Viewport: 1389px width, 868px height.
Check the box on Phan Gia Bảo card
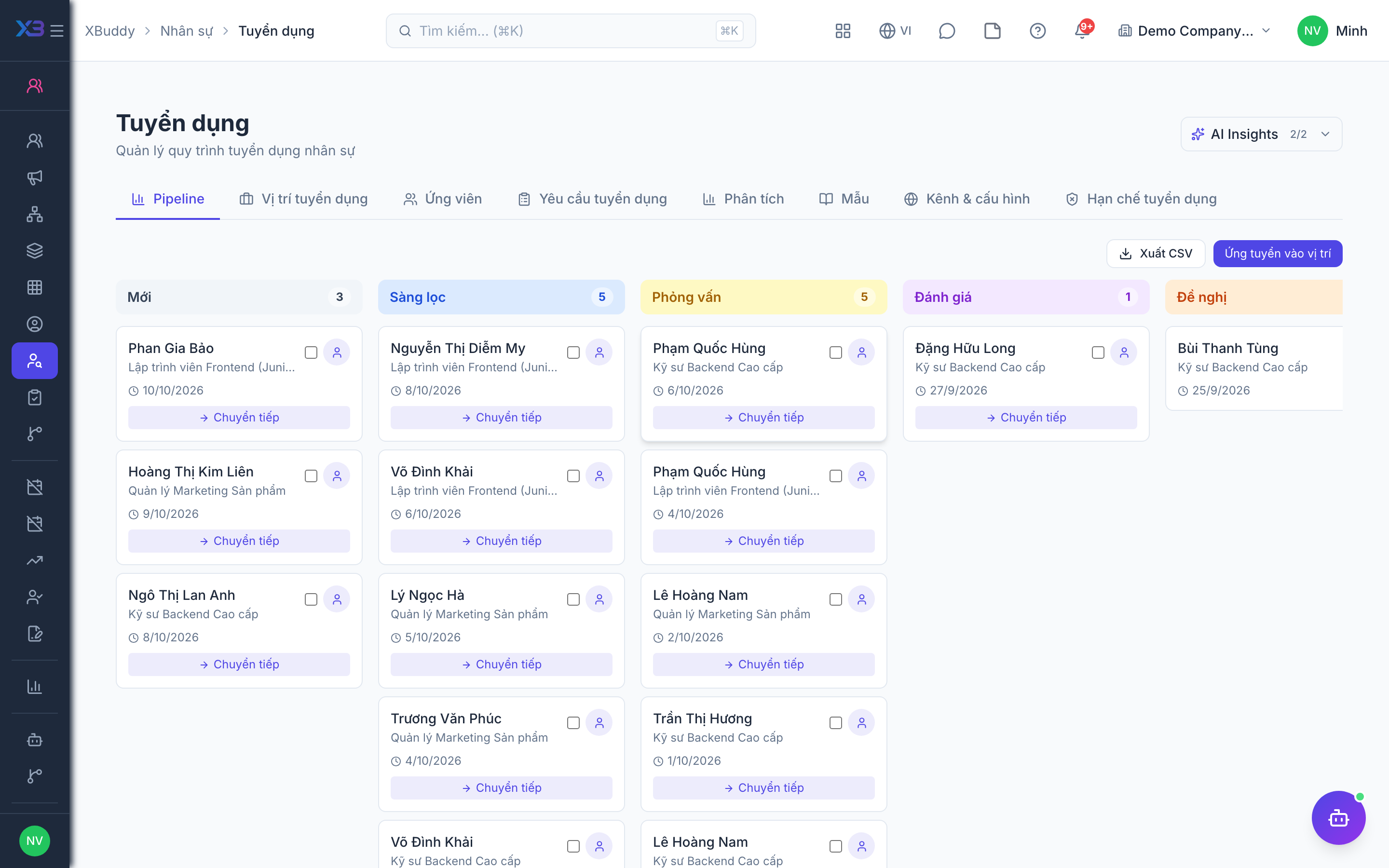point(311,353)
